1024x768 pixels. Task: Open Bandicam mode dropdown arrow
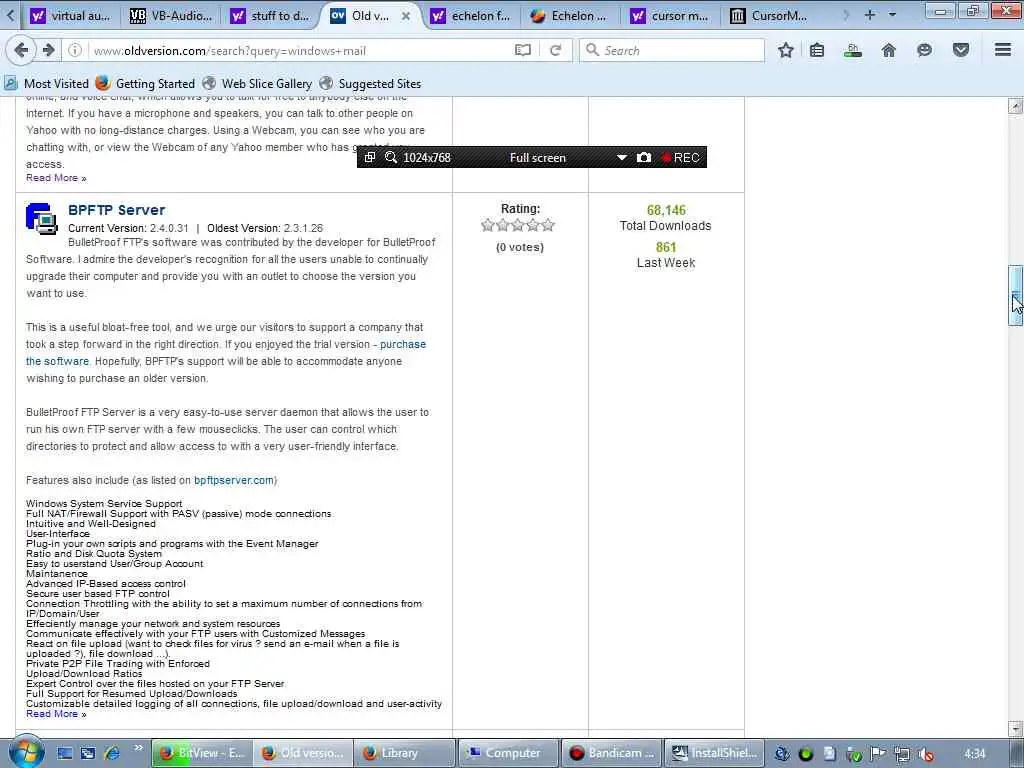click(x=622, y=157)
